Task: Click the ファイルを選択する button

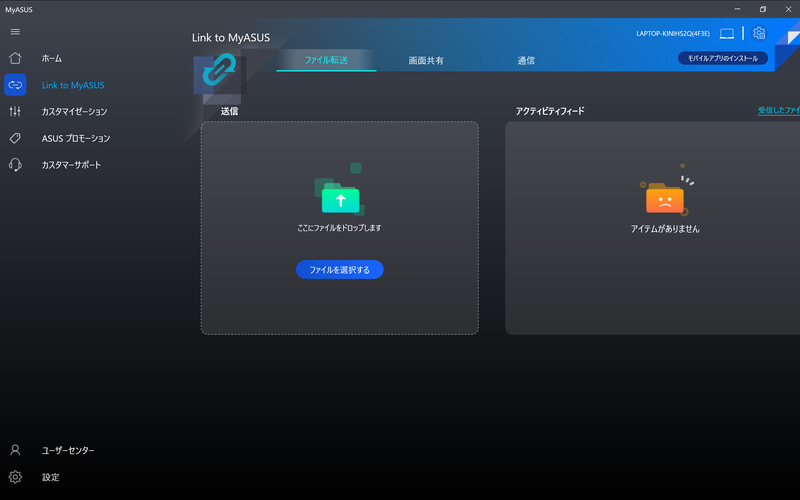Action: coord(340,269)
